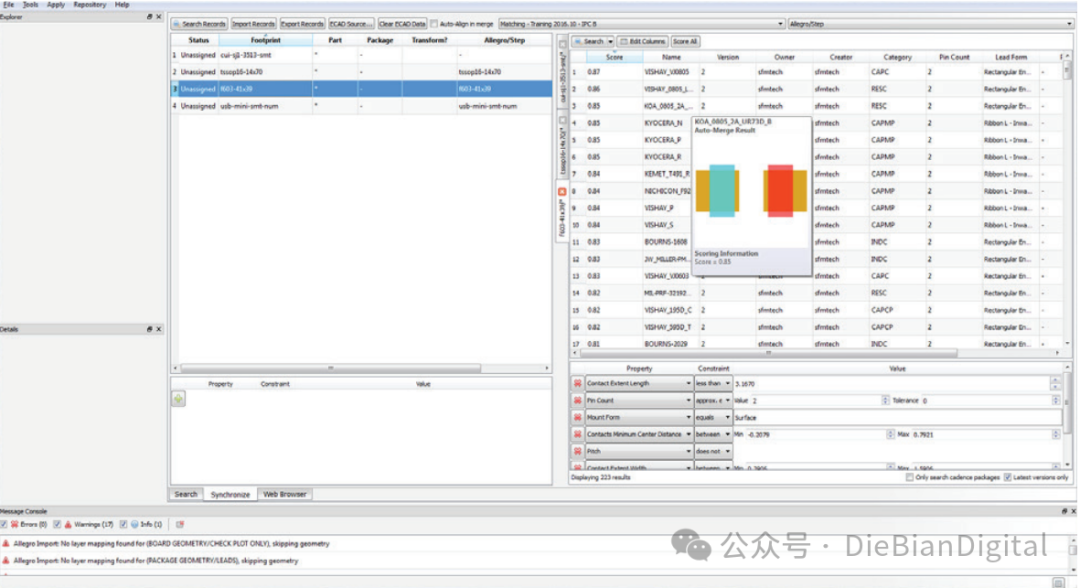Open the Search button dropdown arrow
This screenshot has width=1080, height=588.
[x=610, y=42]
